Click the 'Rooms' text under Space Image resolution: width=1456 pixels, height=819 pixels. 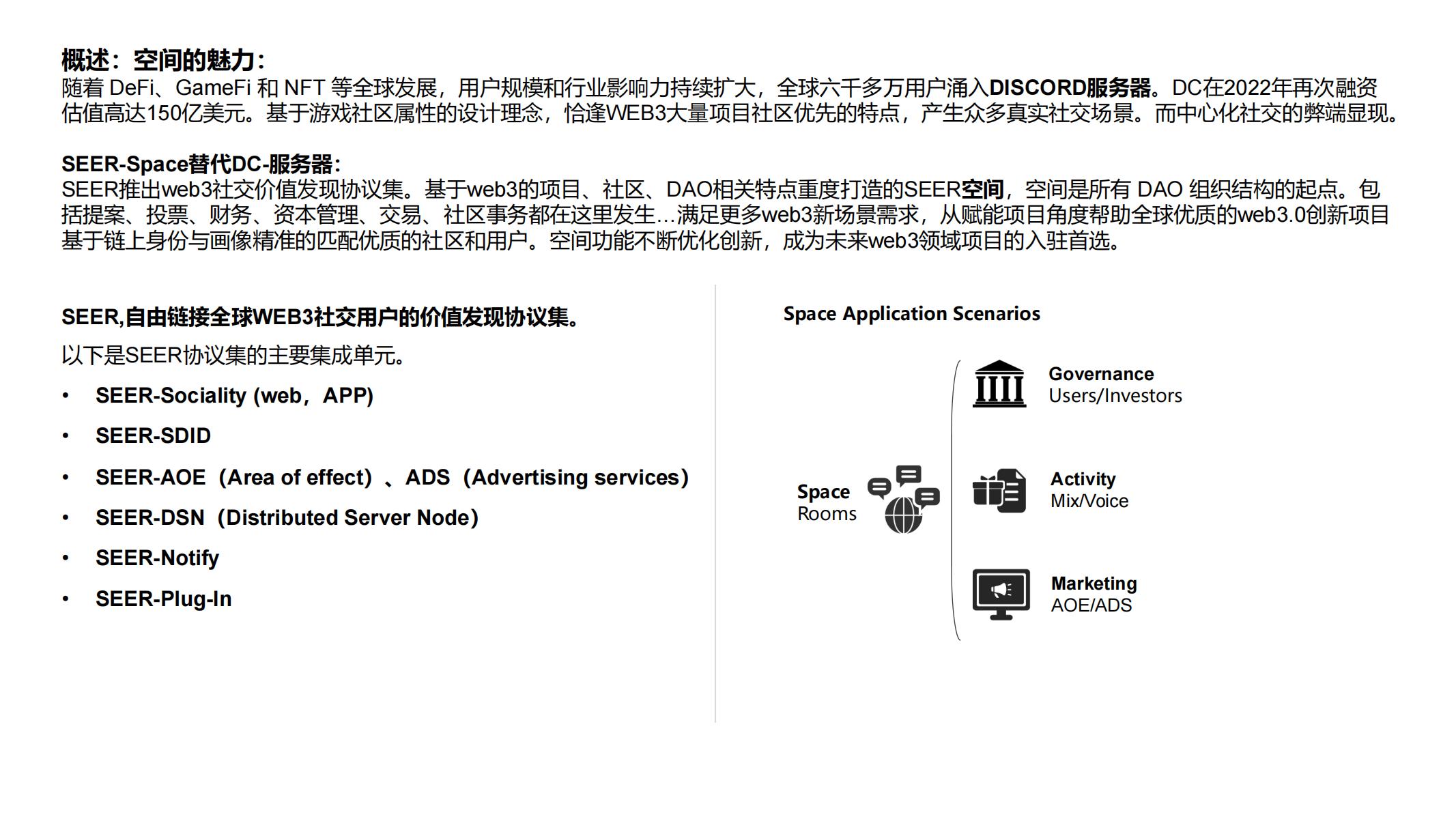[x=827, y=514]
